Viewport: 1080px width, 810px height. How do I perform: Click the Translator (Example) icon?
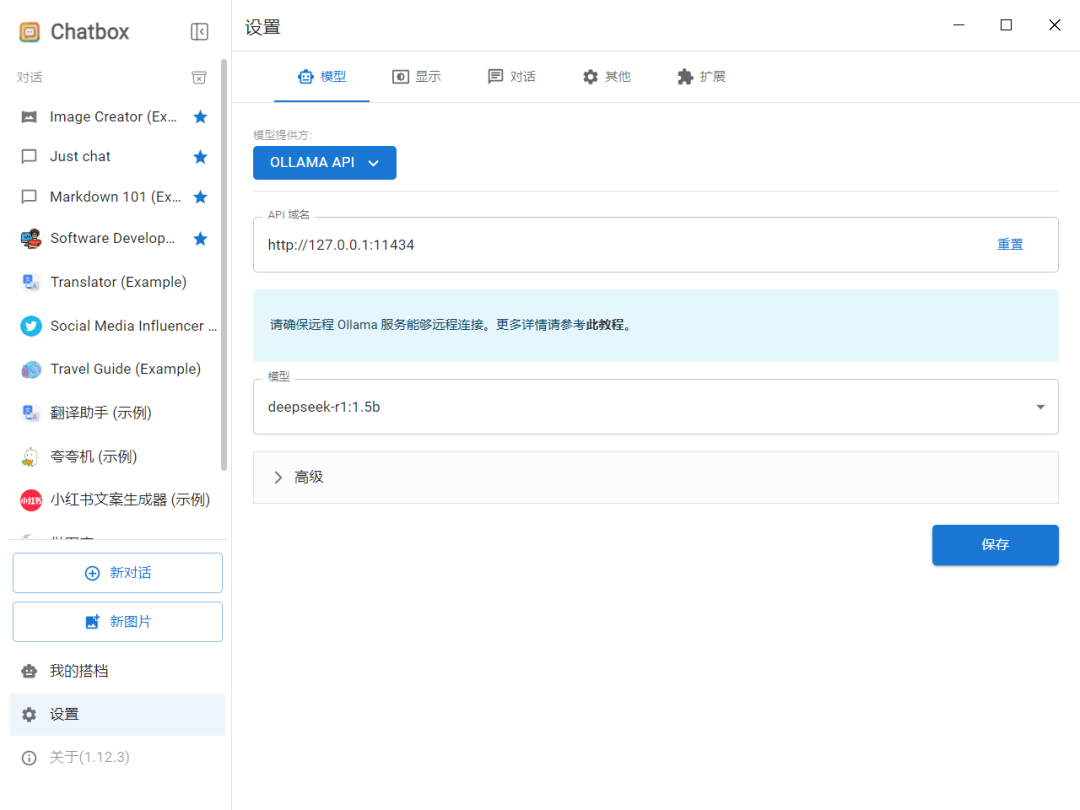pos(30,282)
